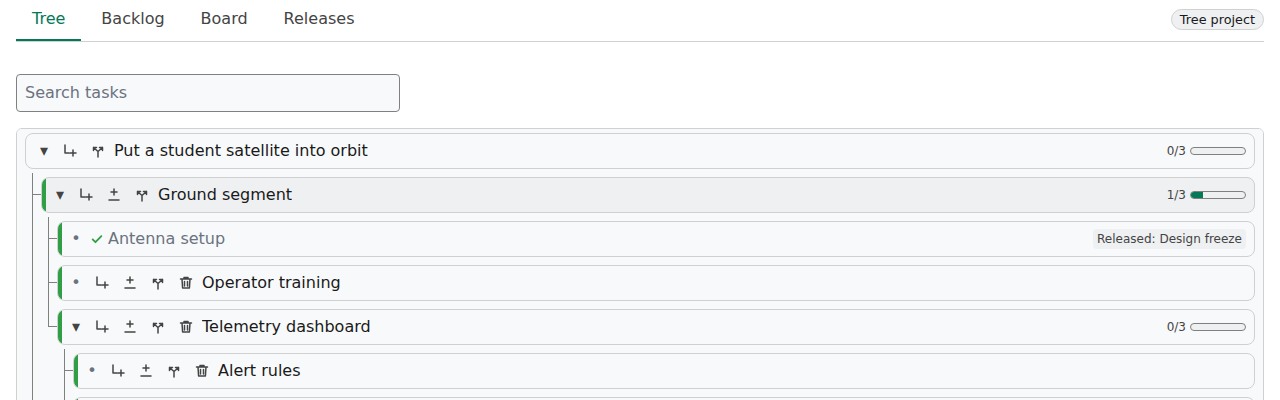Image resolution: width=1280 pixels, height=400 pixels.
Task: Collapse the Ground segment subtree
Action: [x=60, y=195]
